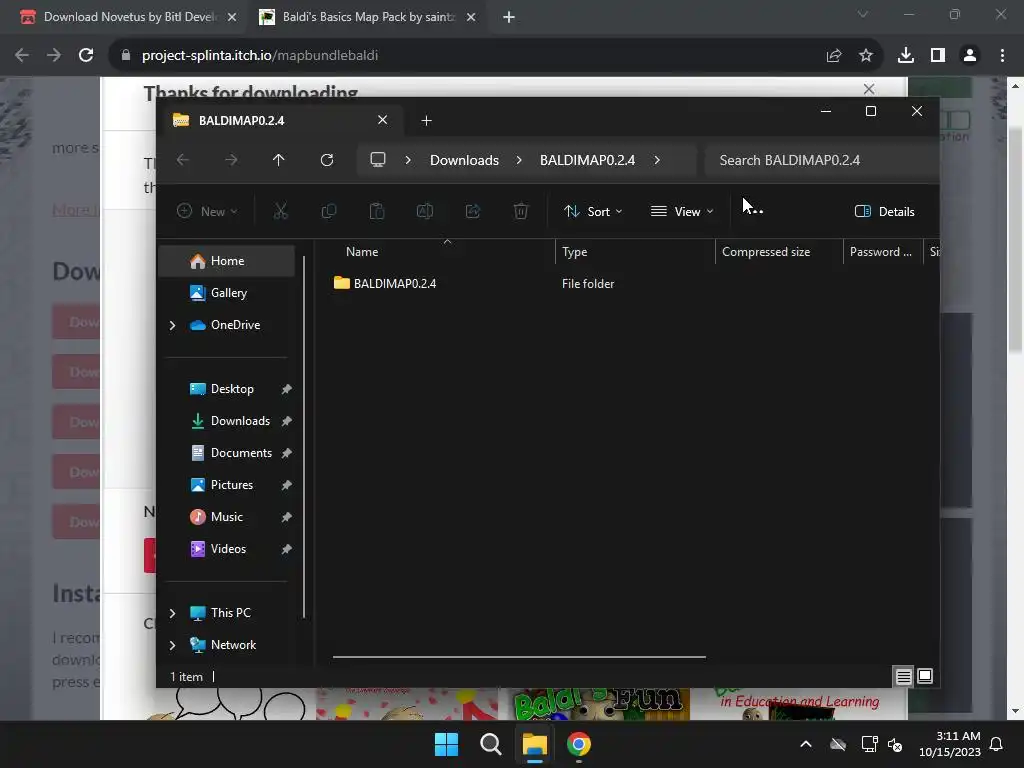Open the Sort dropdown menu
Image resolution: width=1024 pixels, height=768 pixels.
tap(593, 212)
